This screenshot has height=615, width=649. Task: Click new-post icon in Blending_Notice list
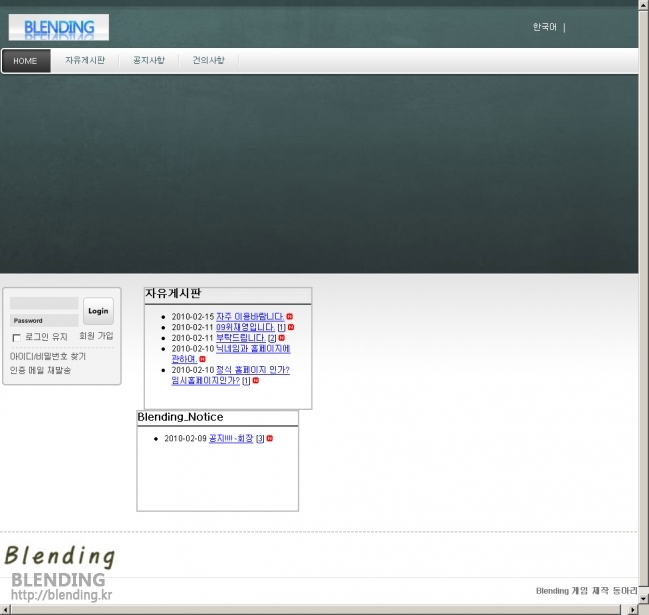click(x=270, y=438)
